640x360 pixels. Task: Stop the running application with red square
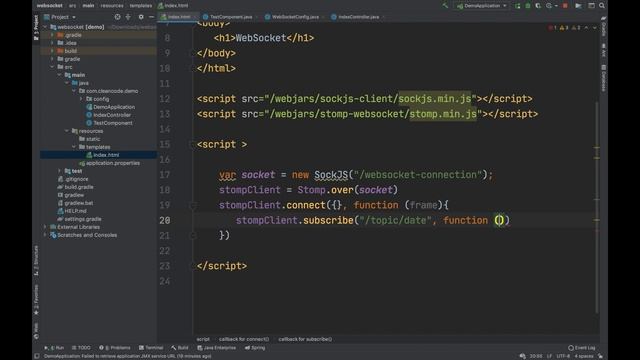point(565,6)
